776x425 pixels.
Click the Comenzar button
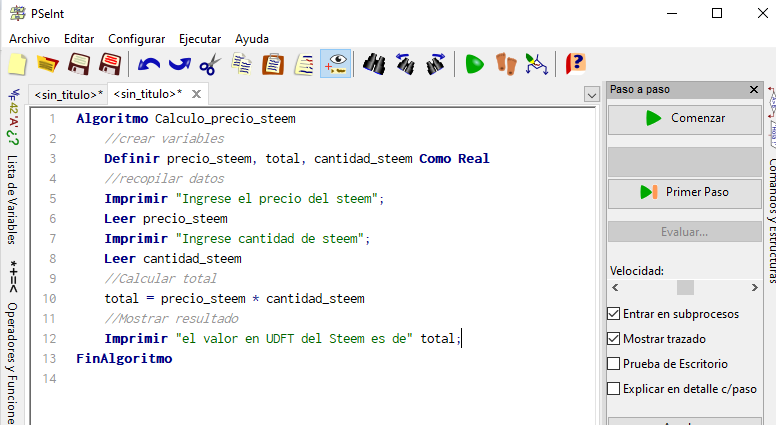[x=684, y=119]
